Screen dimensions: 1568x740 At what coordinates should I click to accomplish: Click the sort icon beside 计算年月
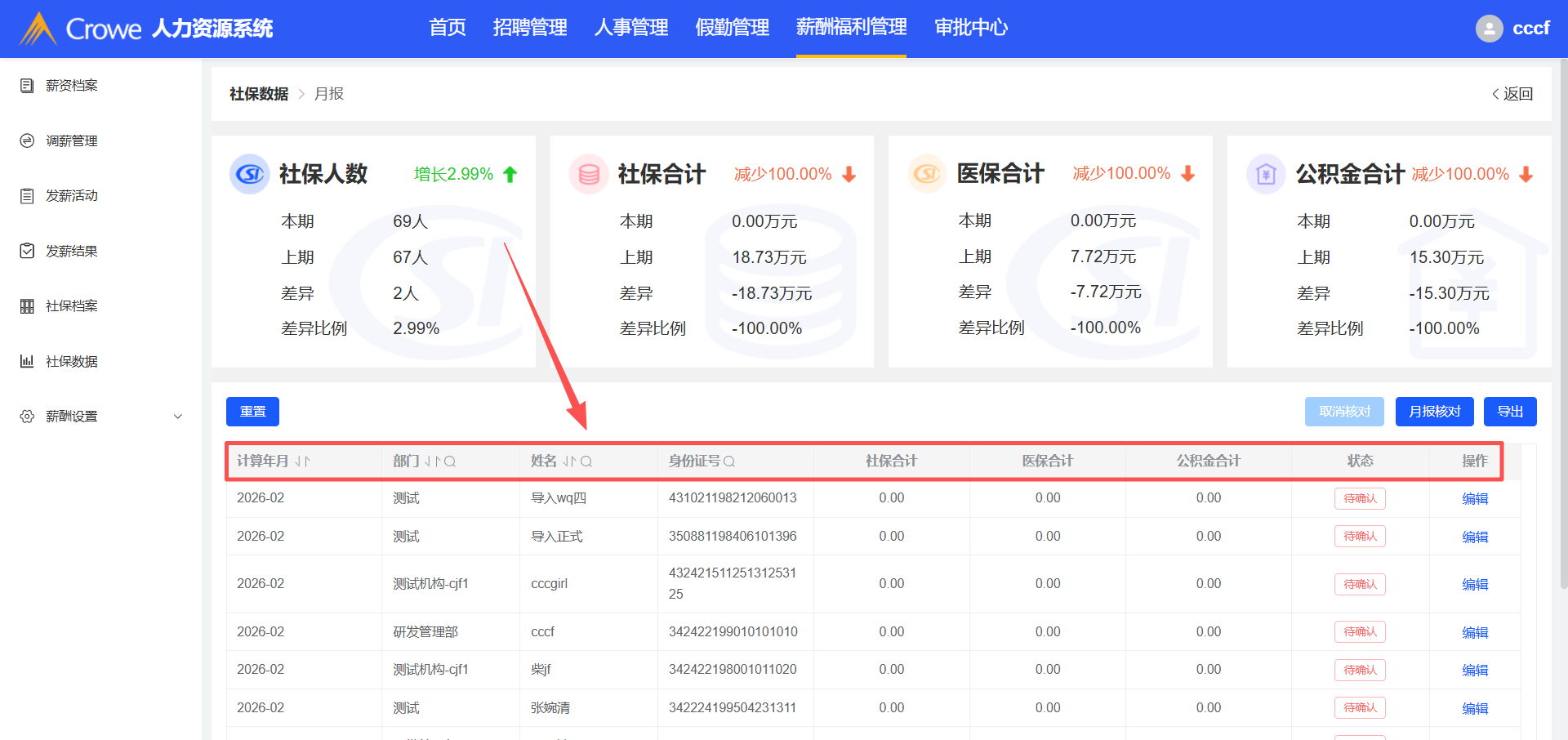(x=302, y=461)
